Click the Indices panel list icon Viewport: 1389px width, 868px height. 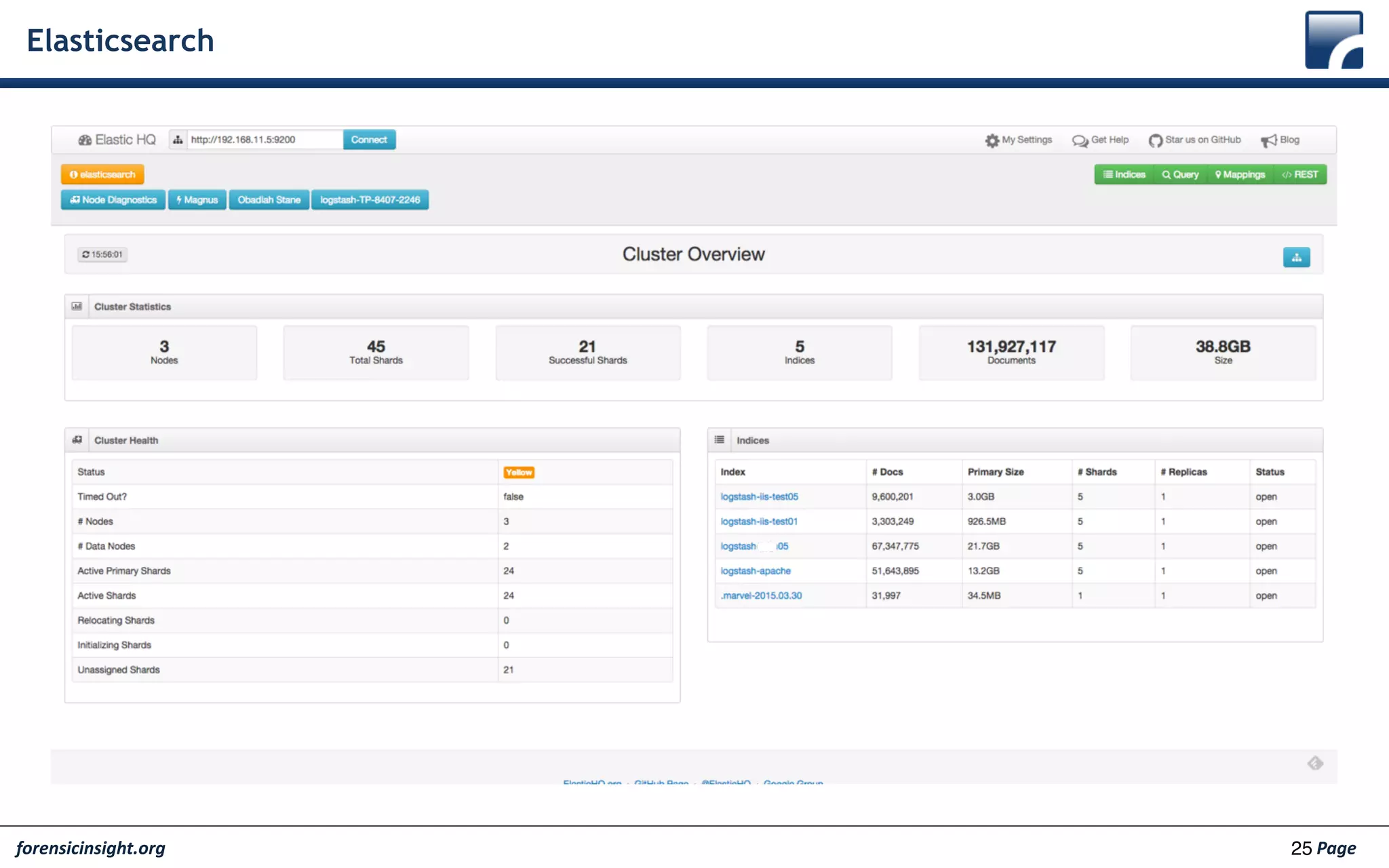(x=720, y=440)
